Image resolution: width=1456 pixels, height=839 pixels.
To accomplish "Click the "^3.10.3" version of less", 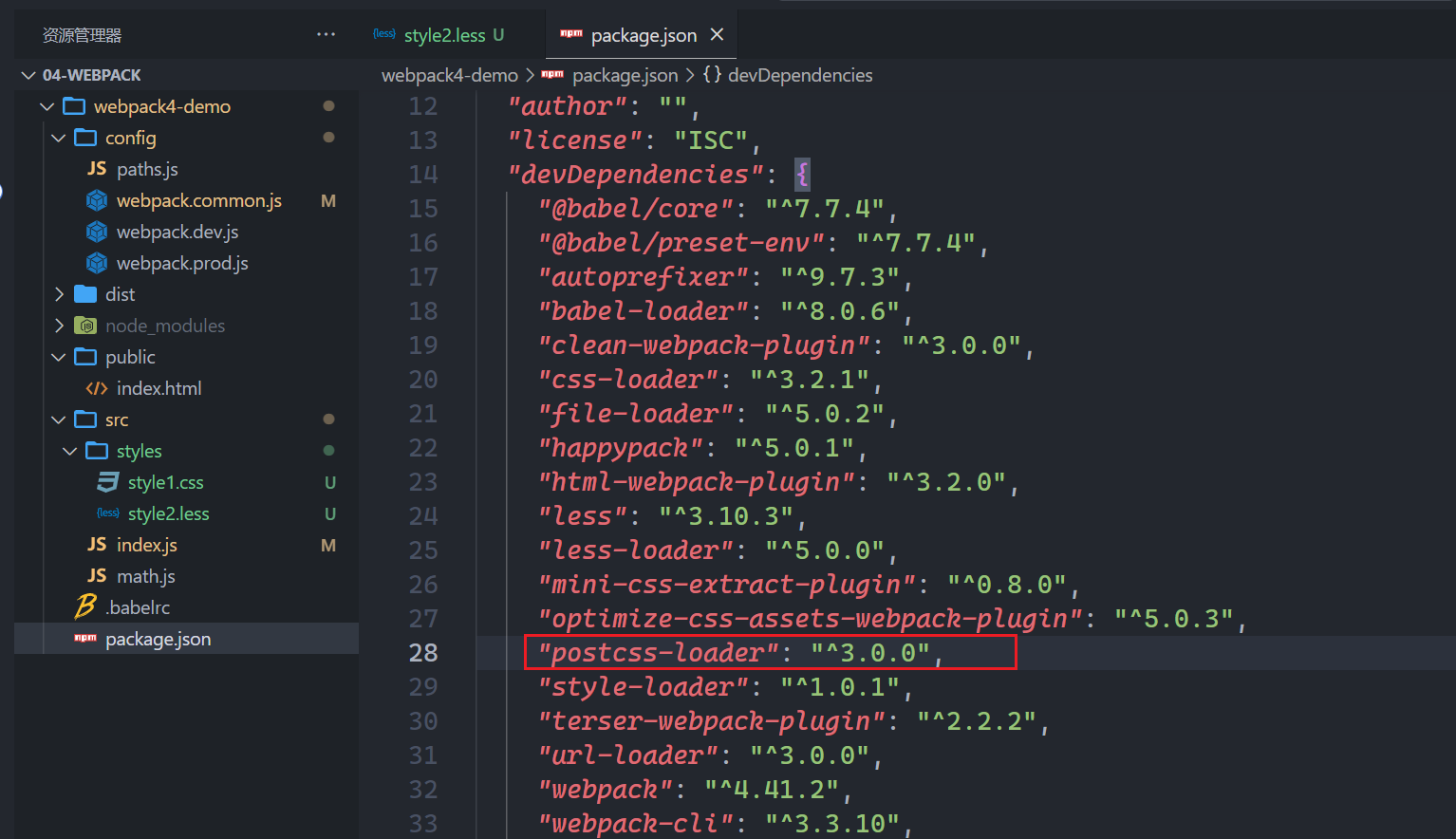I will (x=727, y=516).
